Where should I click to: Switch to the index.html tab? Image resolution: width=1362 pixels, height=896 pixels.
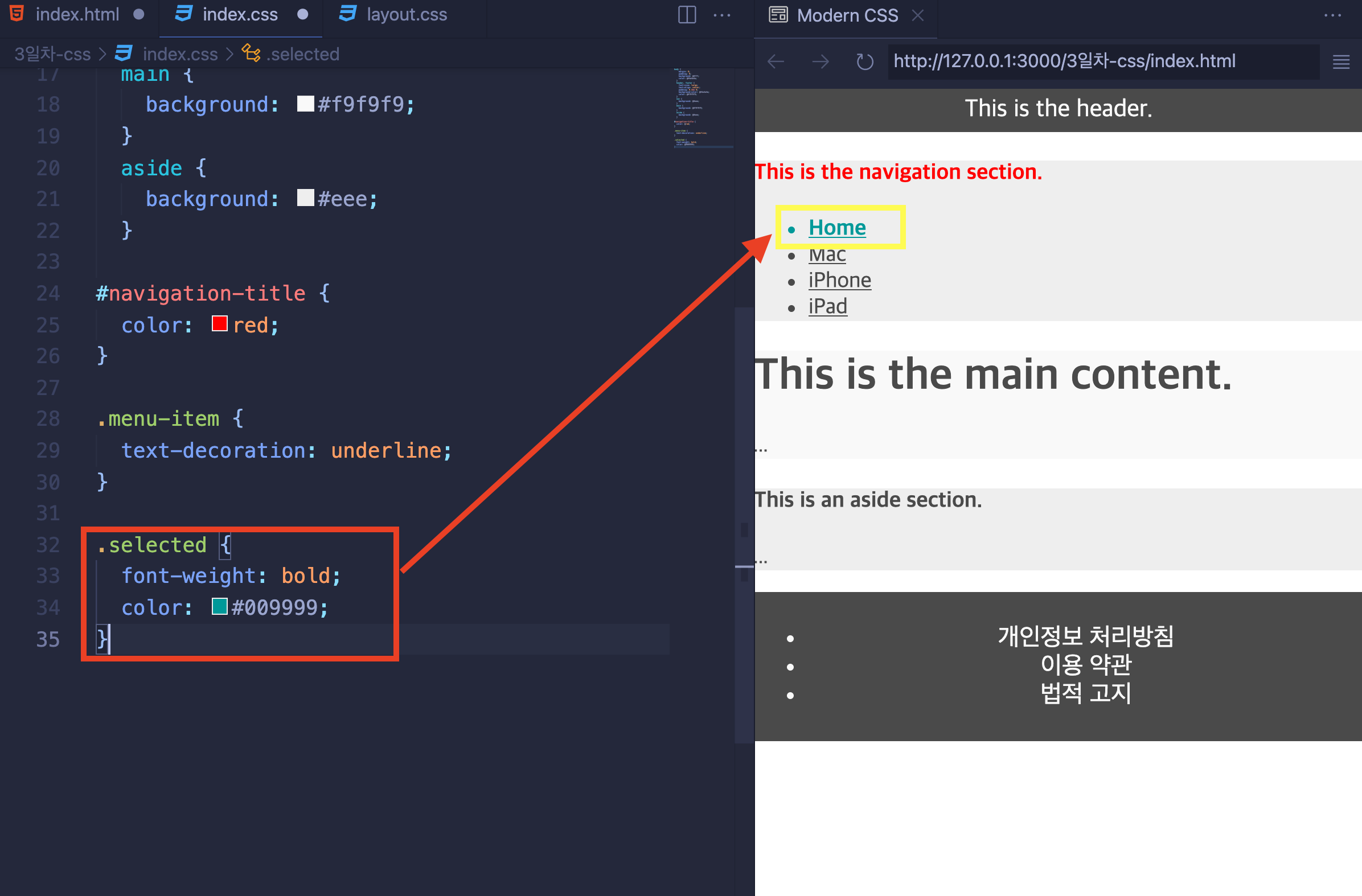77,14
